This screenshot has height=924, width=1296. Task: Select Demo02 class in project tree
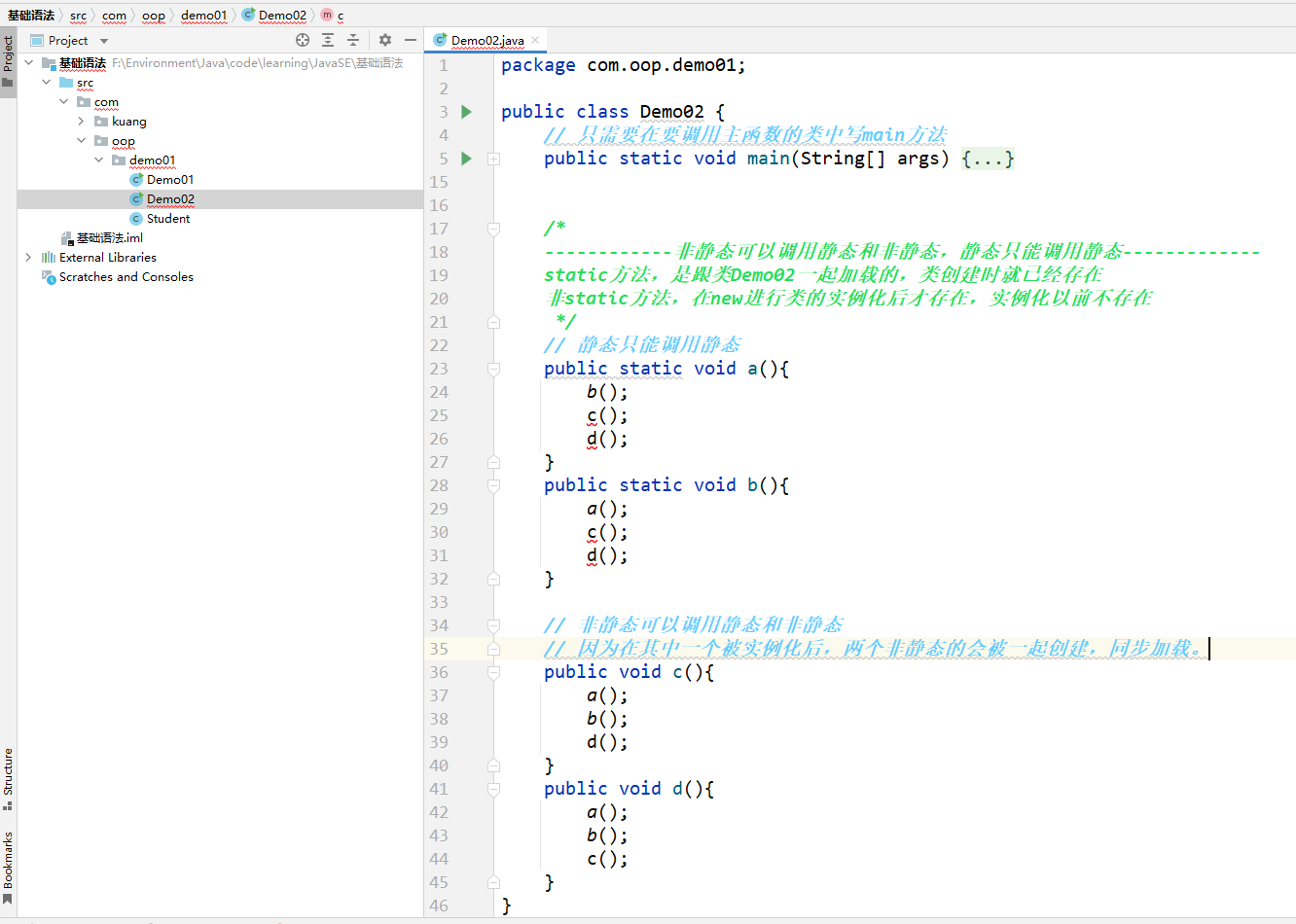162,199
